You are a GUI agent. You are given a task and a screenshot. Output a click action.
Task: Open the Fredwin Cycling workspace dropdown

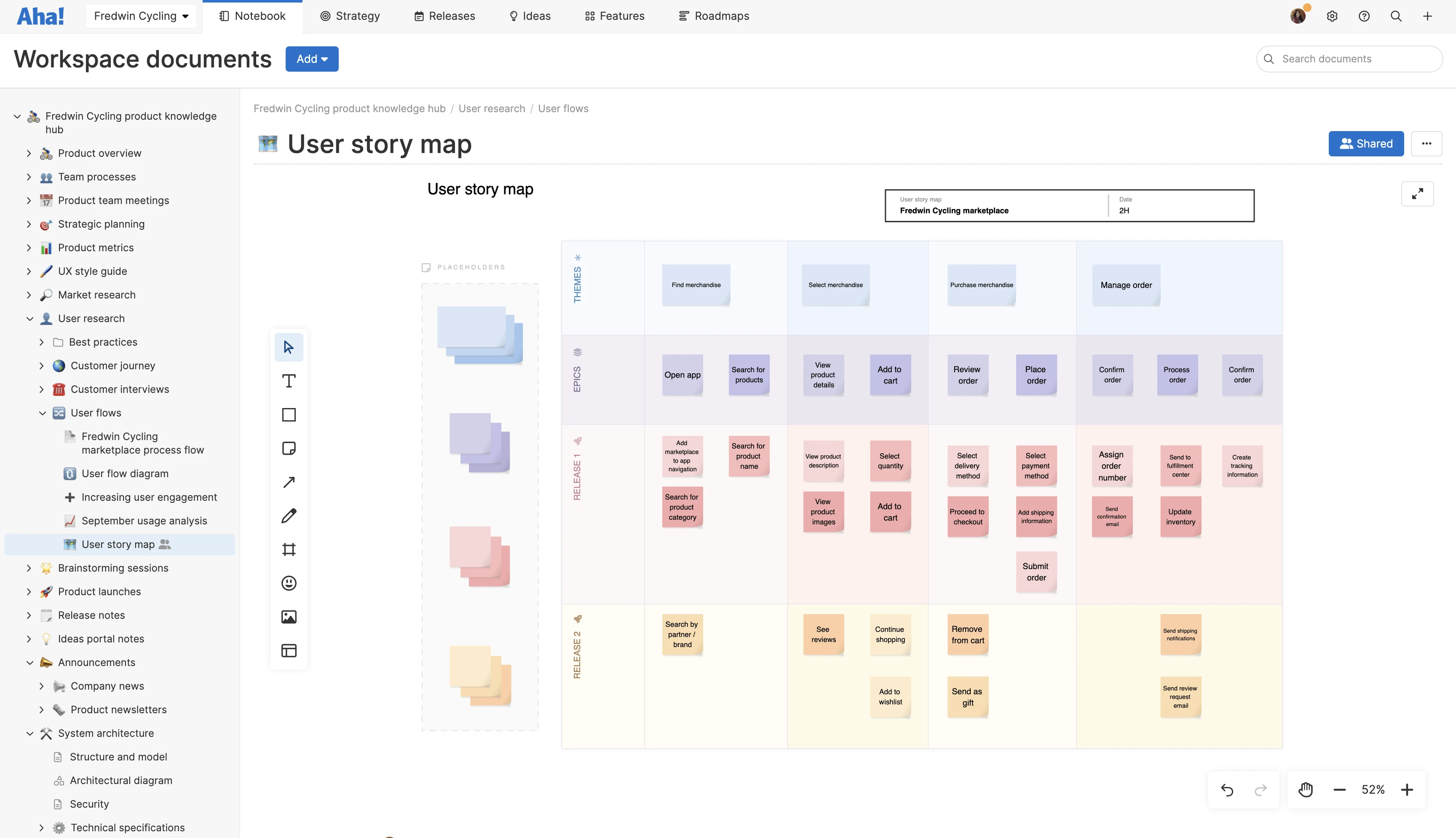coord(141,16)
